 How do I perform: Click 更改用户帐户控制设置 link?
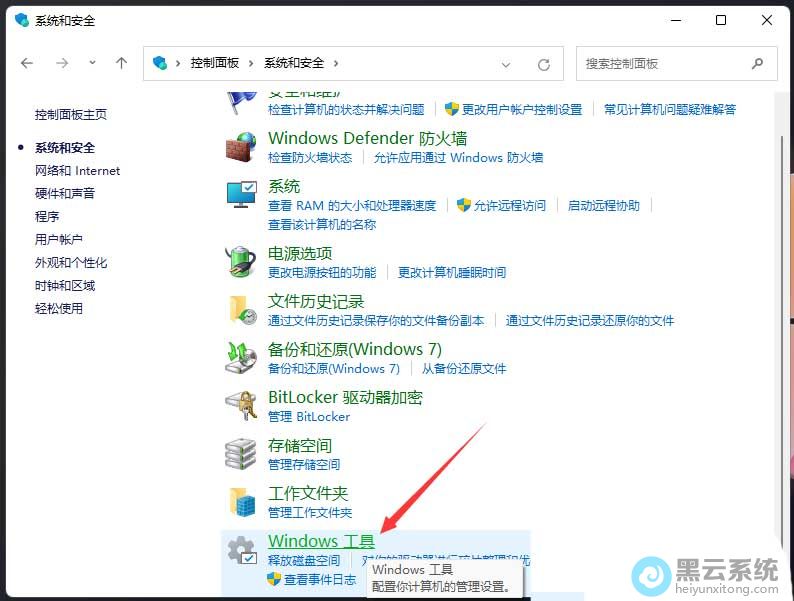coord(522,109)
